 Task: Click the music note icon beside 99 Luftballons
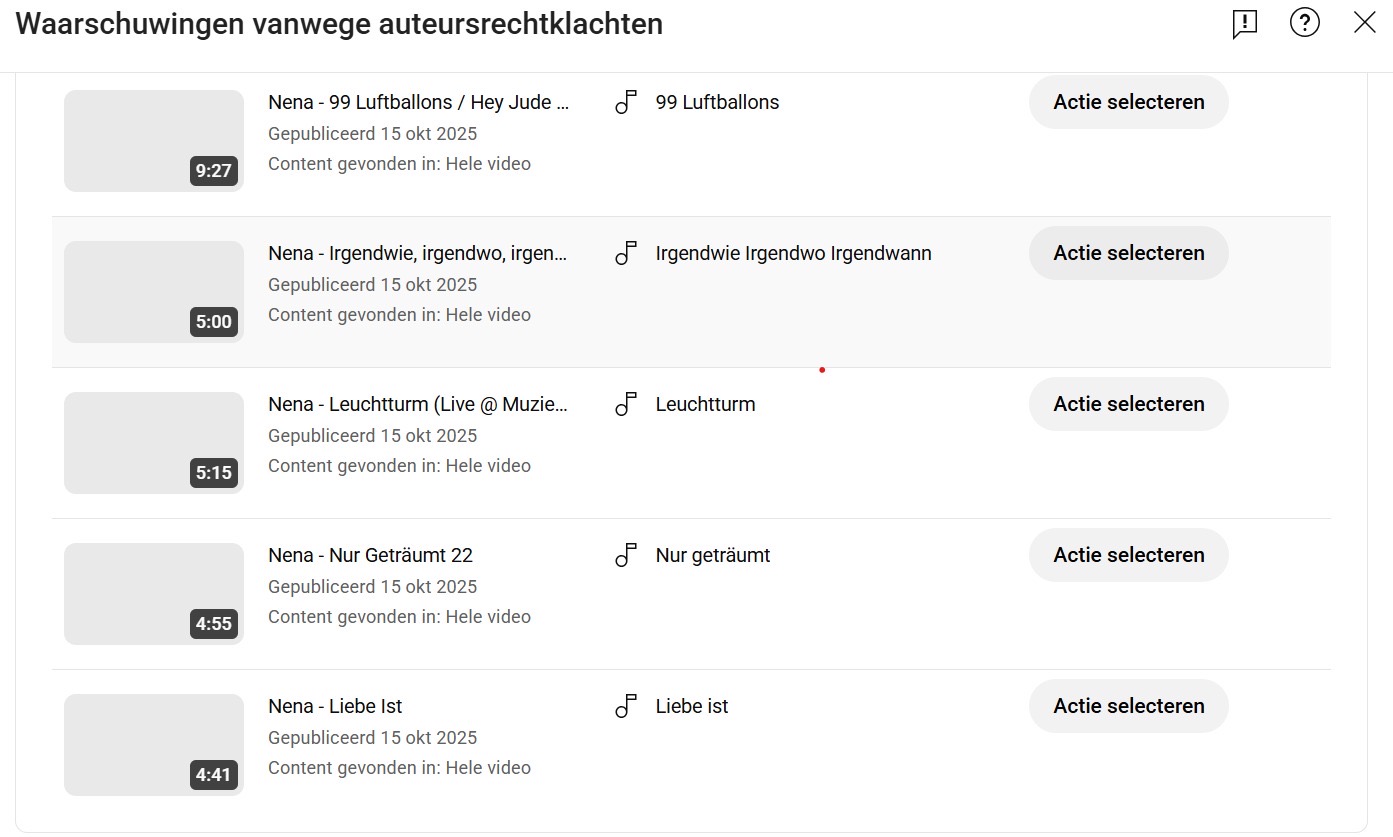[626, 102]
